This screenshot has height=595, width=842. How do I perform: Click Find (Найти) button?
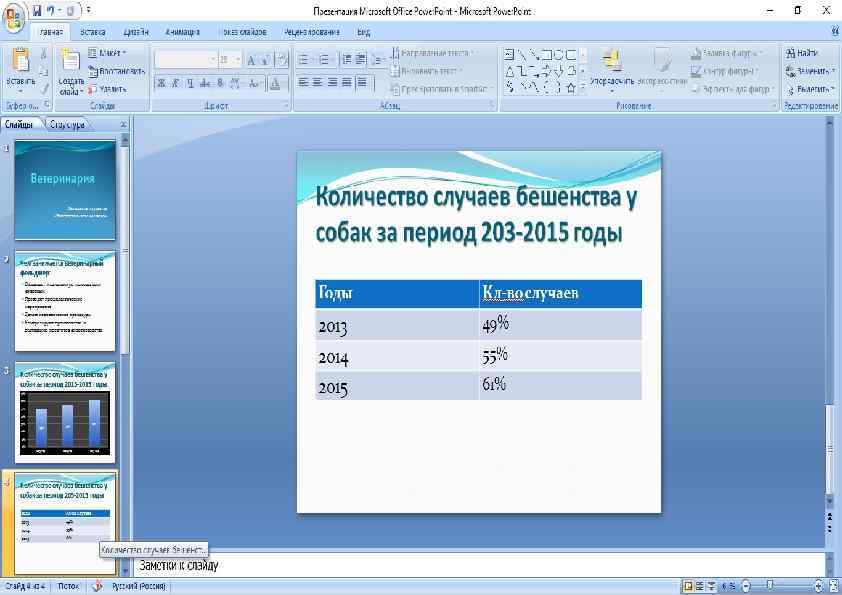coord(802,53)
